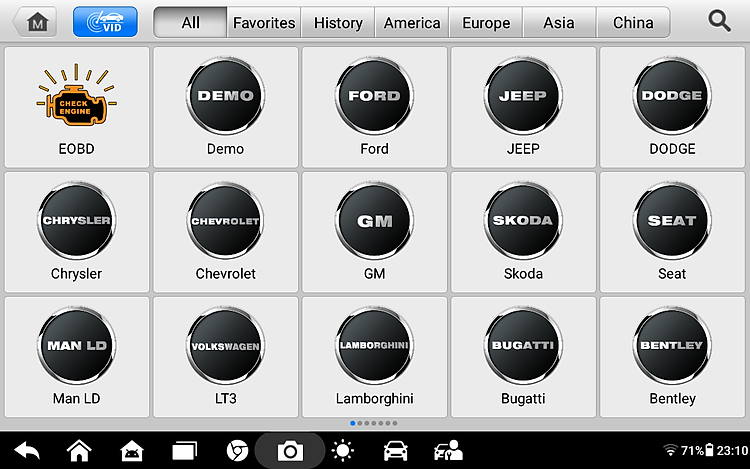The image size is (750, 469).
Task: Open the search magnifier
Action: 719,22
